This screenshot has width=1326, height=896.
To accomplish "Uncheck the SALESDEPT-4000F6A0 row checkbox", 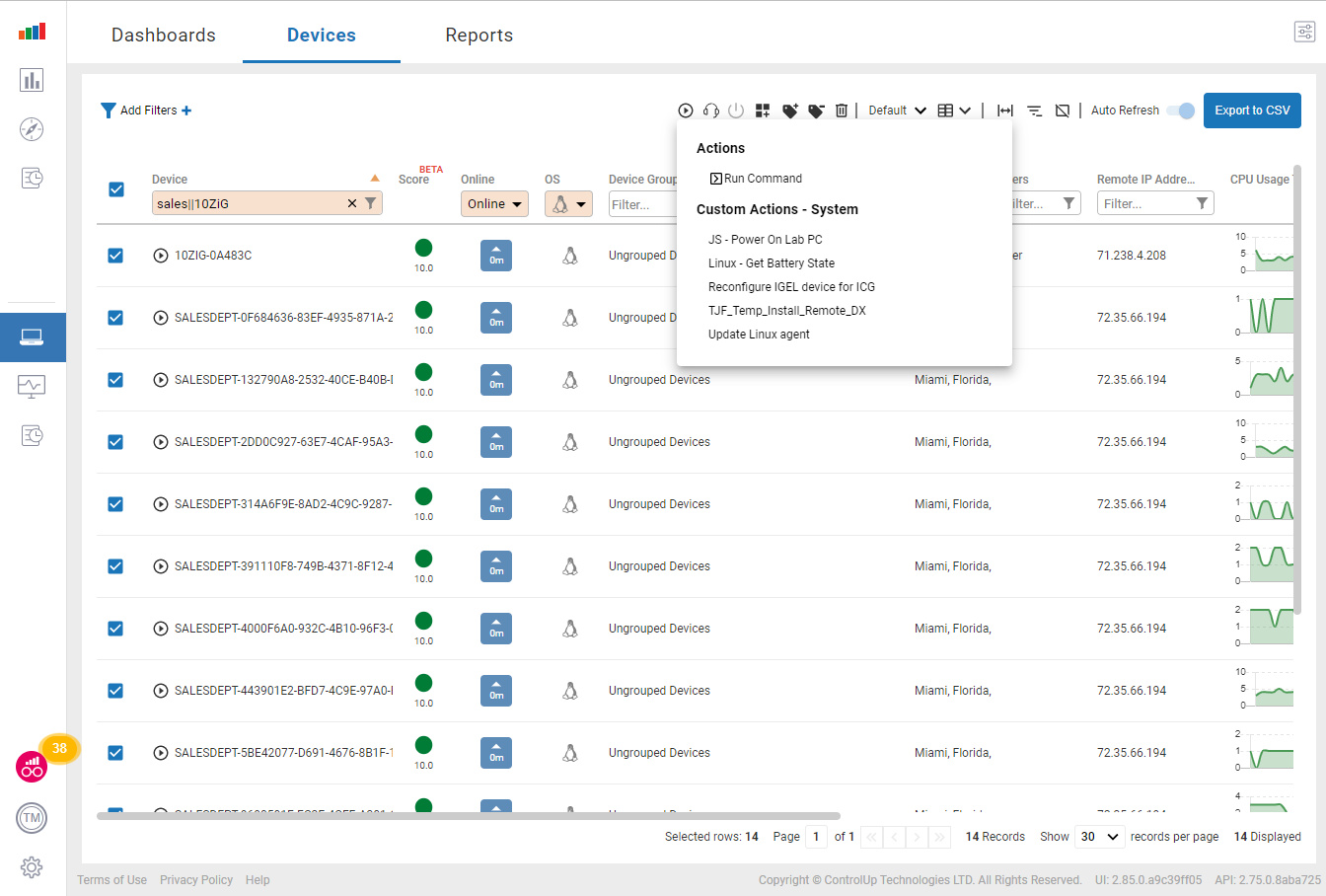I will [115, 629].
